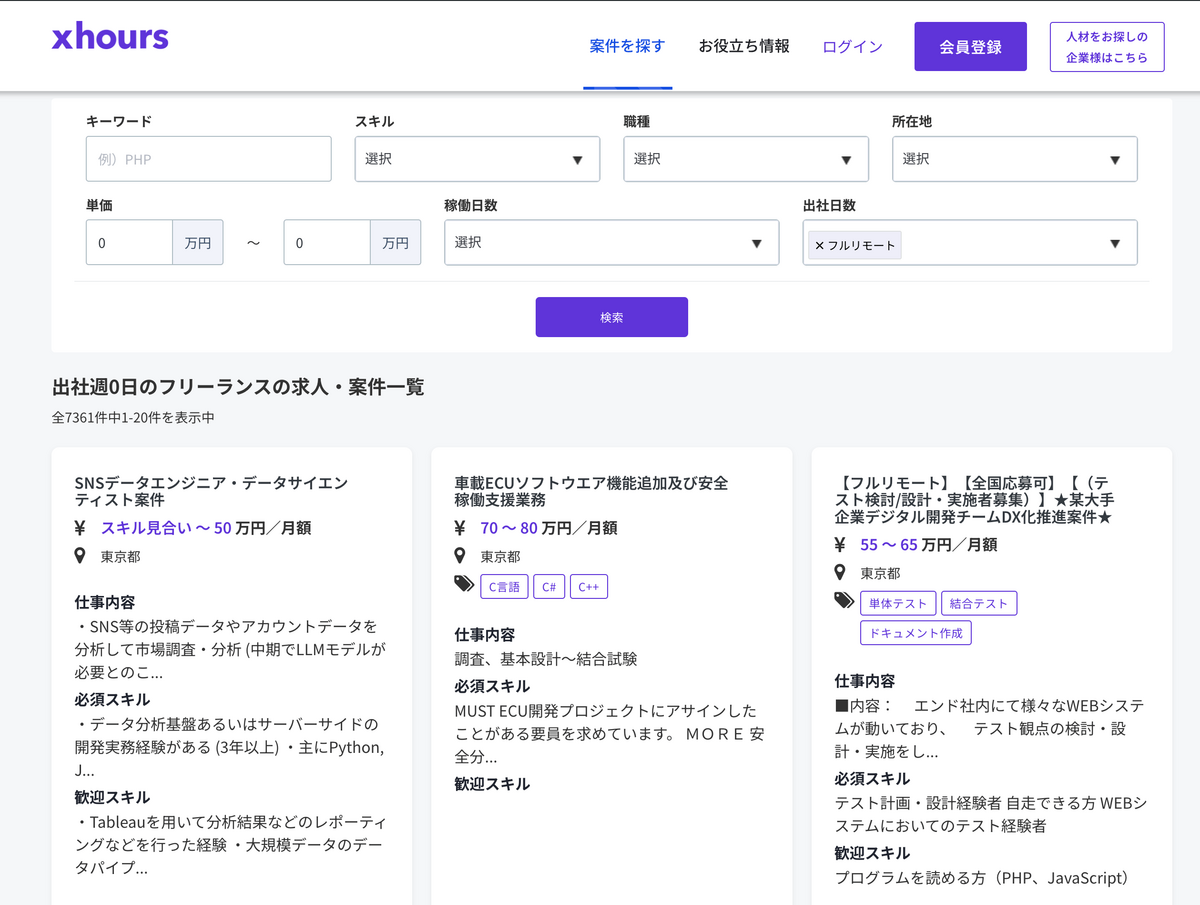Click 調査、基本設計〜結合試験 text
Image resolution: width=1200 pixels, height=905 pixels.
pos(546,659)
